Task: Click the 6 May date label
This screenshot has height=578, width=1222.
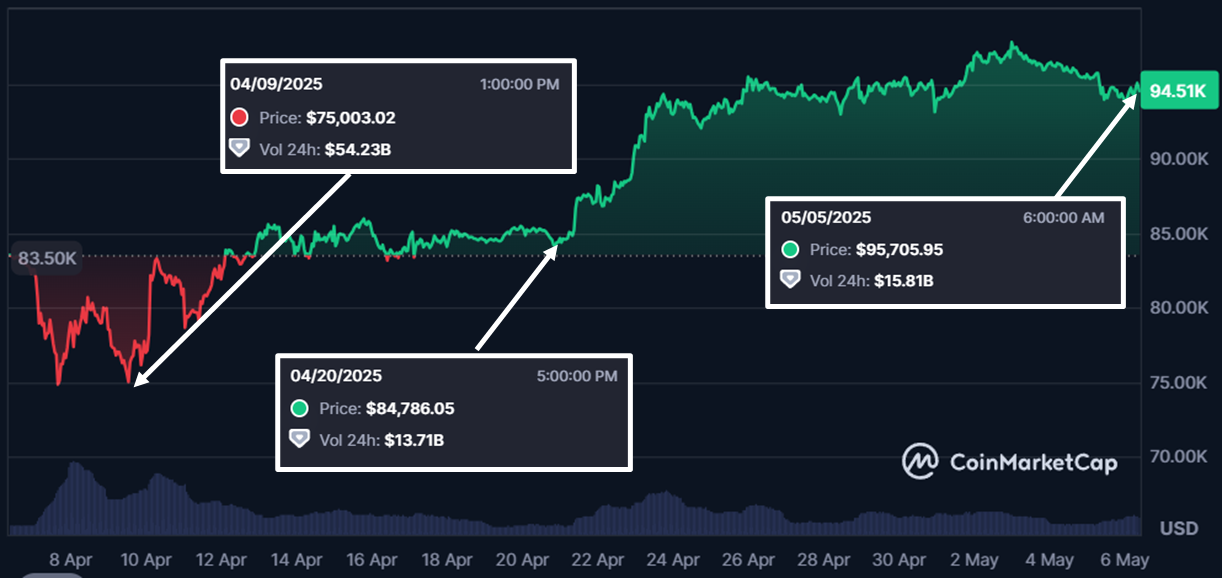Action: coord(1127,559)
